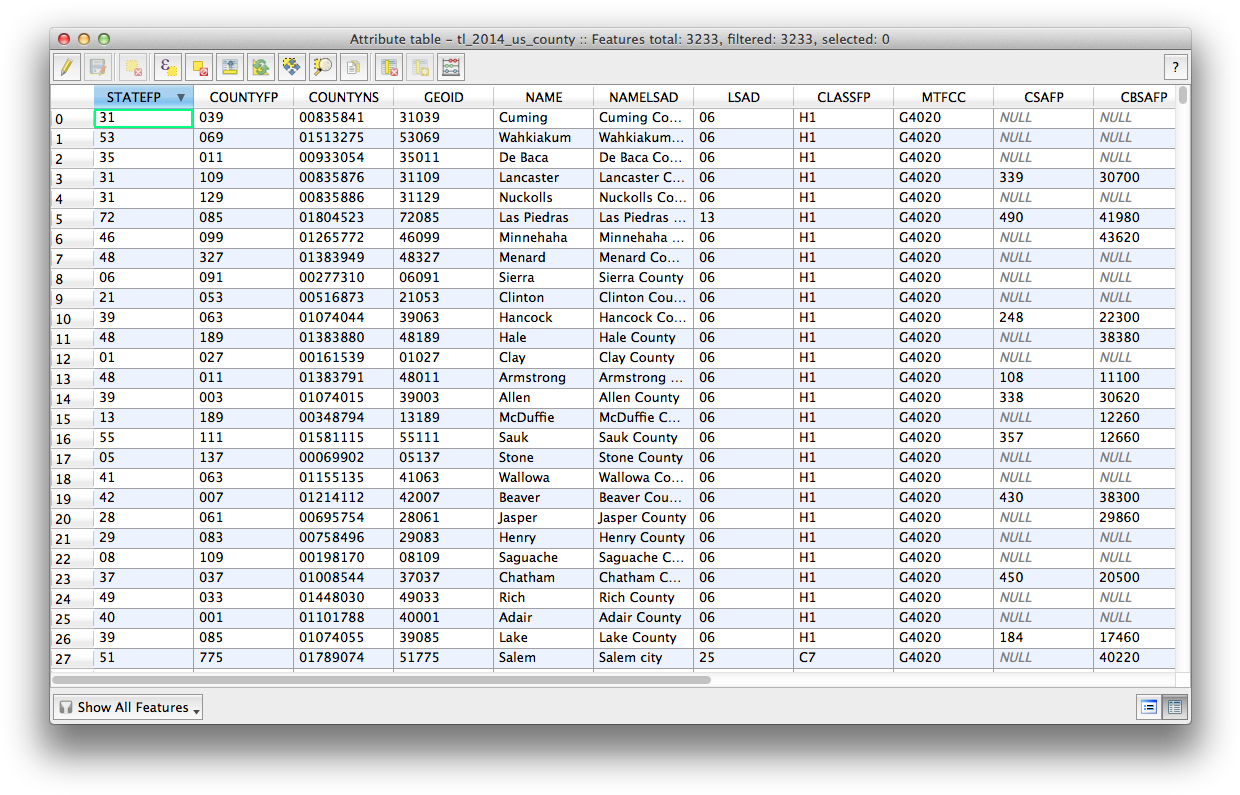Click the STATEFP column sort arrow
The image size is (1240, 795).
tap(181, 97)
